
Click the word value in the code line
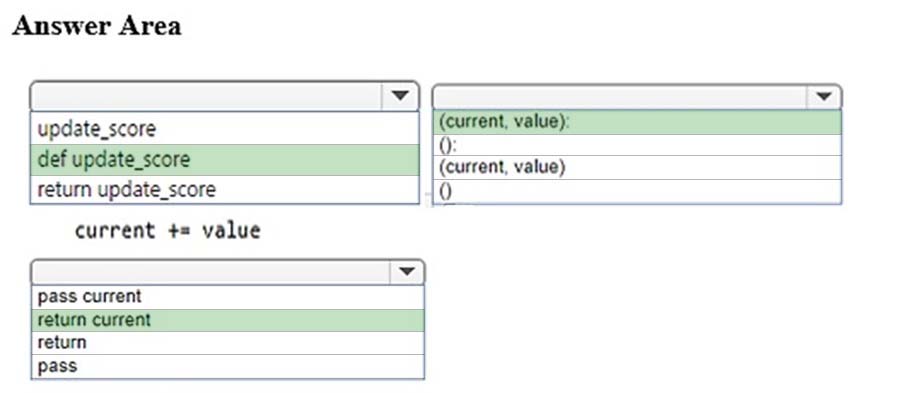(x=231, y=230)
